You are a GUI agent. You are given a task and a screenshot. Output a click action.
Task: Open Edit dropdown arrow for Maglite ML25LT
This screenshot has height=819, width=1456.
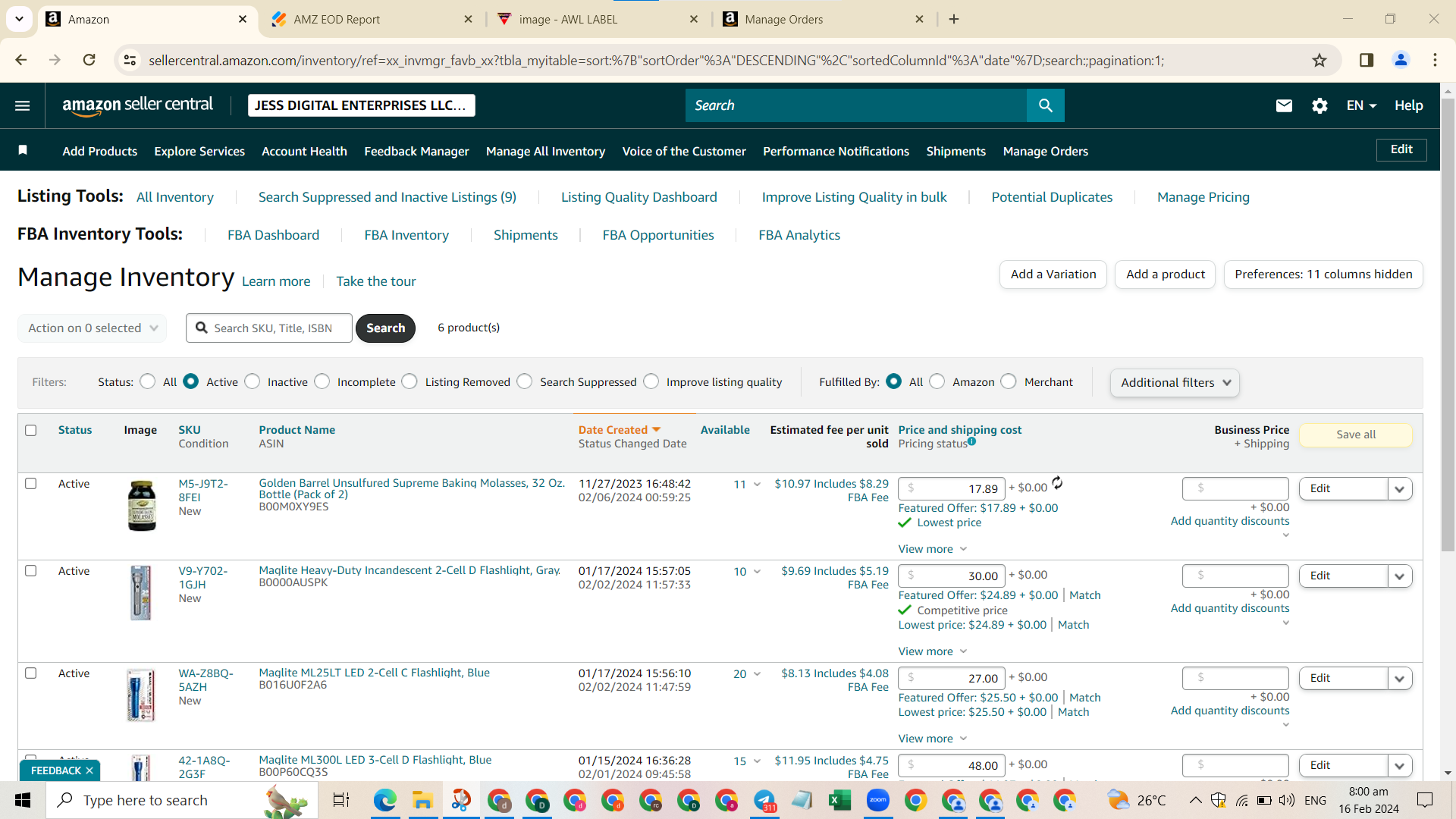(x=1400, y=678)
